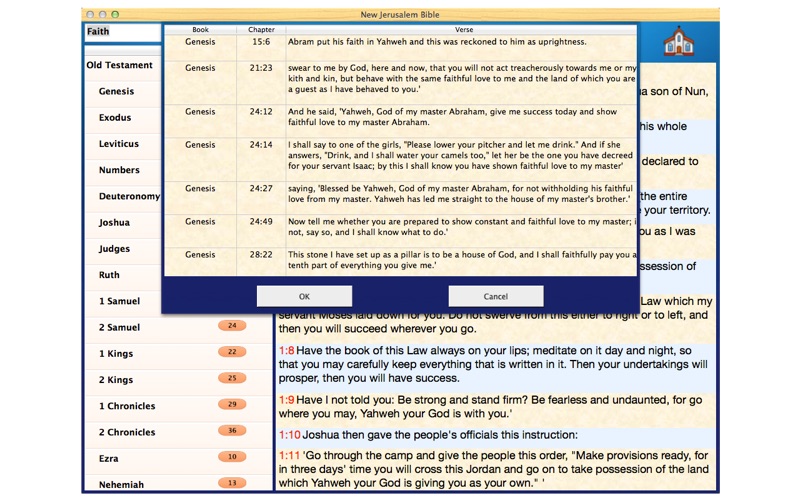This screenshot has height=500, width=800.
Task: Click the church building icon
Action: pyautogui.click(x=679, y=42)
